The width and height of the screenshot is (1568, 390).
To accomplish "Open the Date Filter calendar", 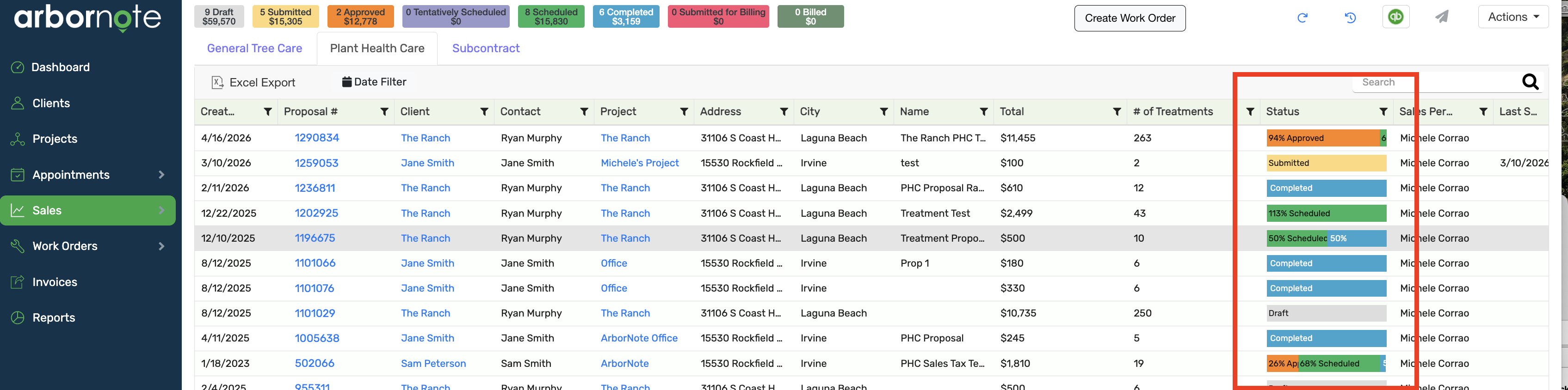I will (x=374, y=81).
